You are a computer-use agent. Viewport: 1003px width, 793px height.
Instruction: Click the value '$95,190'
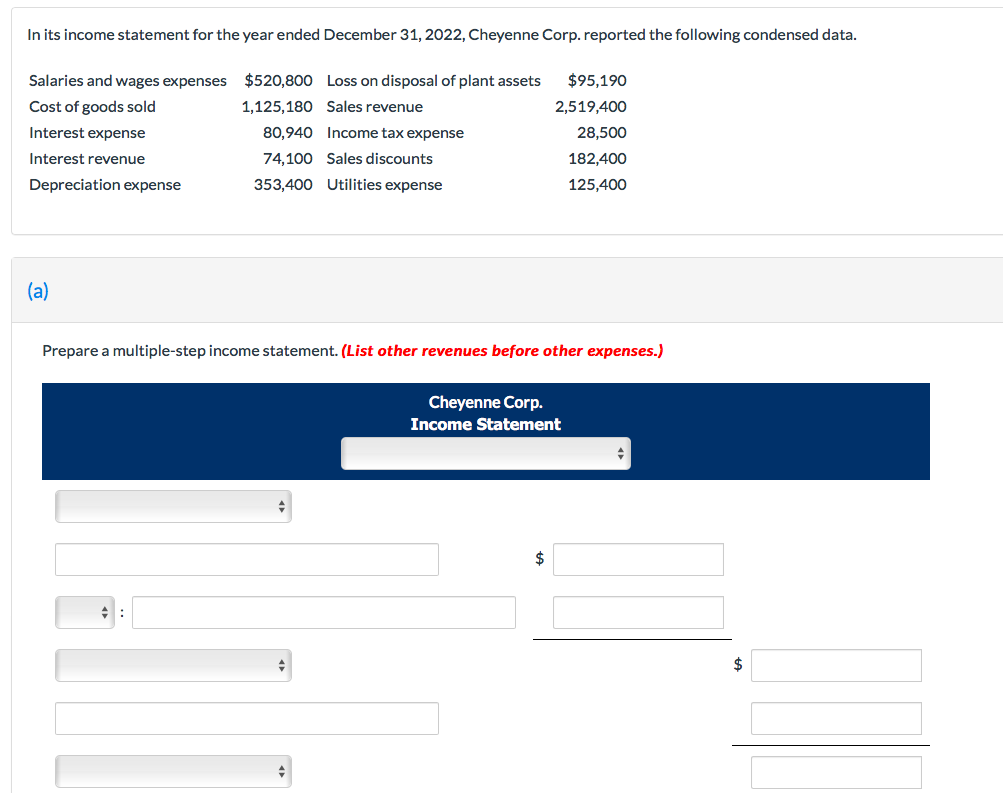tap(597, 81)
